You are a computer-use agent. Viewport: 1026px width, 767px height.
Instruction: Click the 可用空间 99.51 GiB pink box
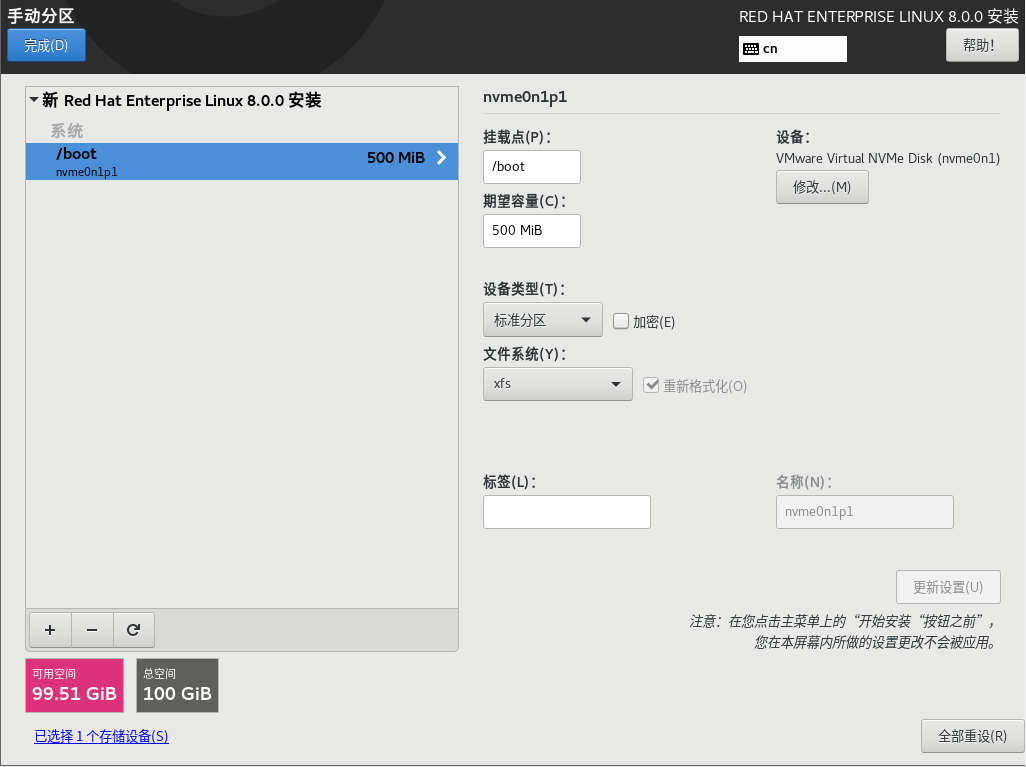click(75, 685)
